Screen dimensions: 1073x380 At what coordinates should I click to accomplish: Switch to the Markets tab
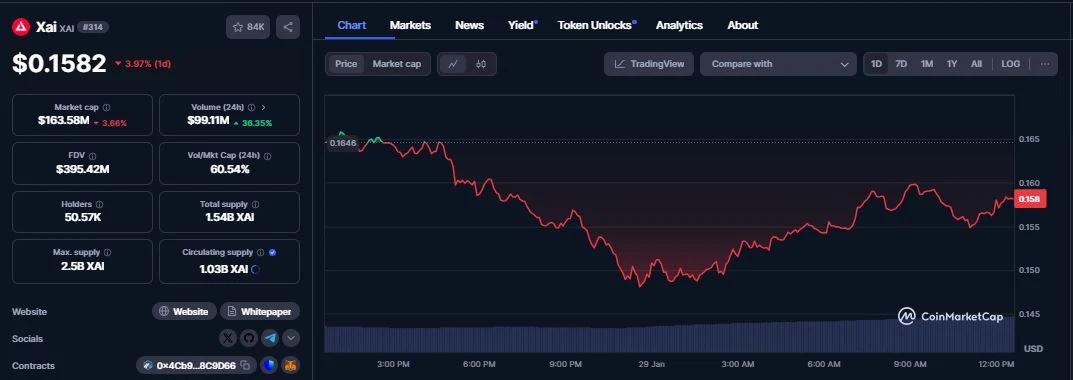point(411,25)
